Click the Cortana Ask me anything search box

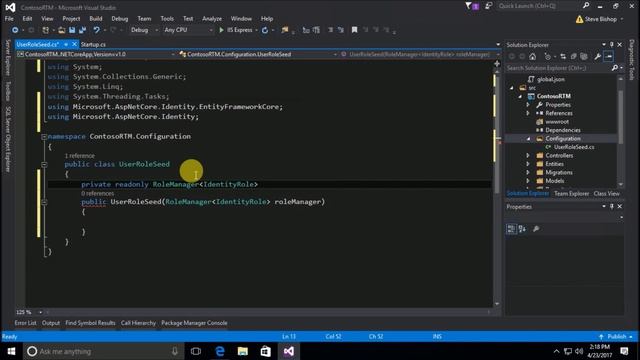tap(102, 351)
